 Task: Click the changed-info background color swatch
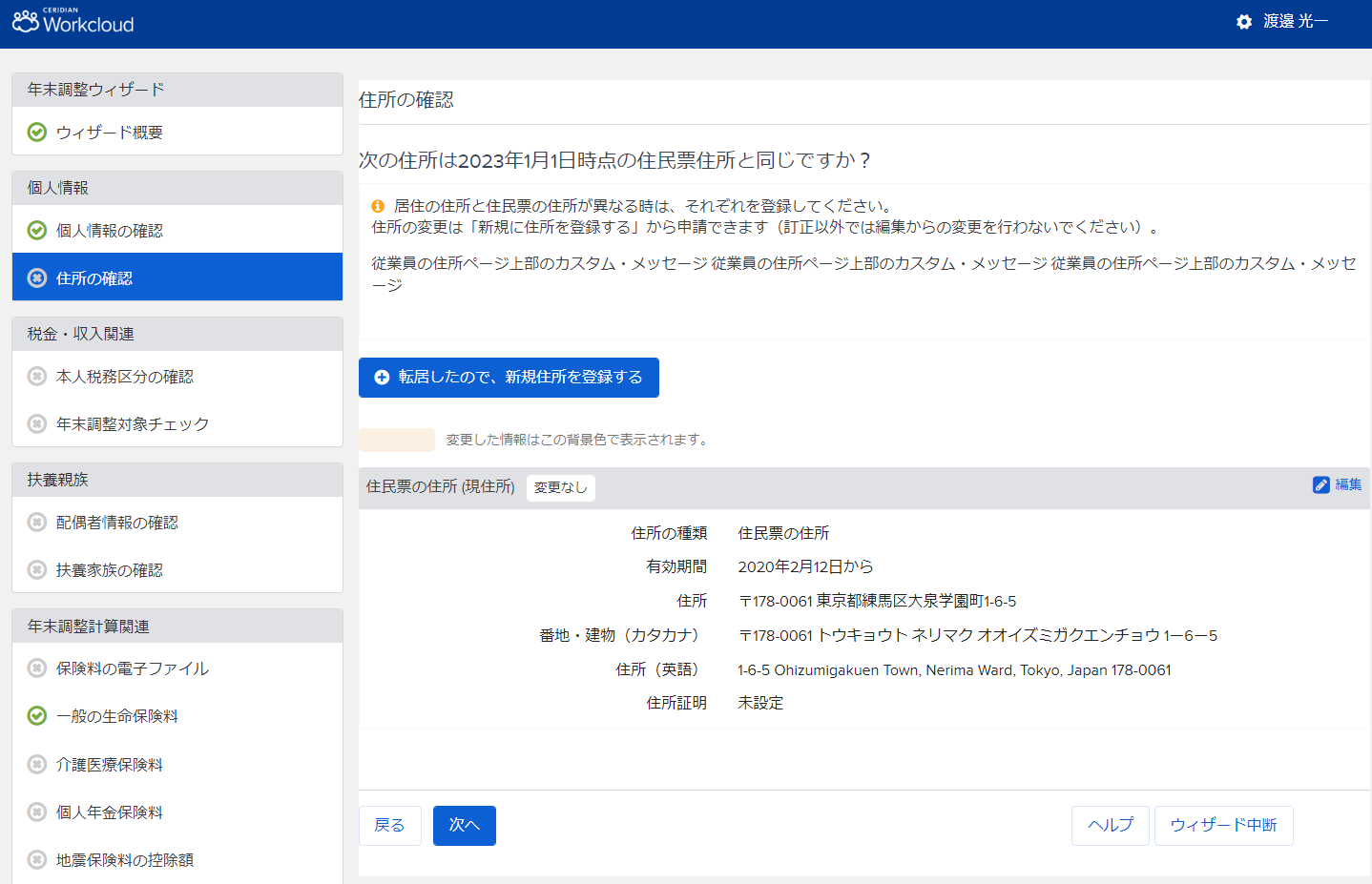point(397,440)
